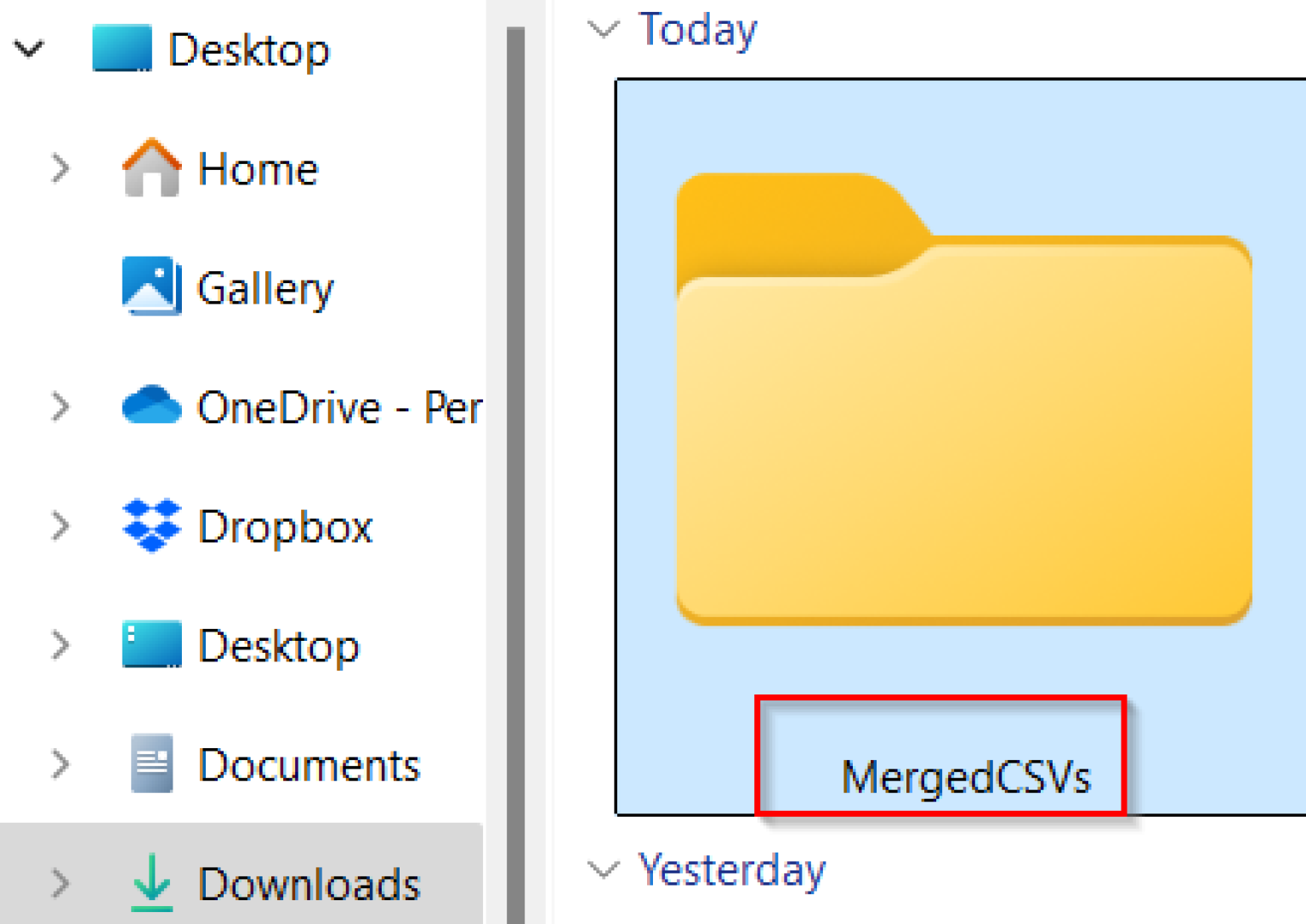Select the Home icon in navigation pane
The height and width of the screenshot is (924, 1306).
151,167
